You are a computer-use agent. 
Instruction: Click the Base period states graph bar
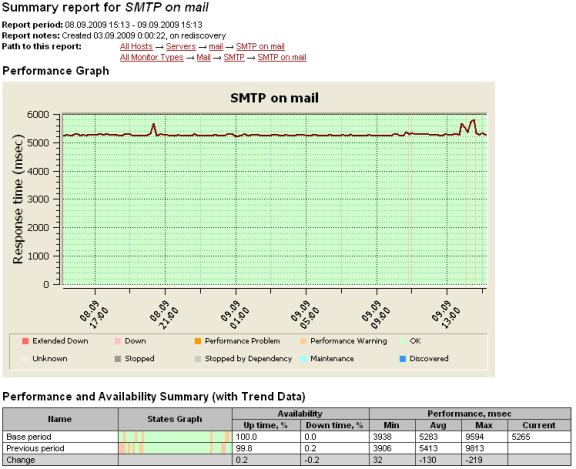coord(175,437)
